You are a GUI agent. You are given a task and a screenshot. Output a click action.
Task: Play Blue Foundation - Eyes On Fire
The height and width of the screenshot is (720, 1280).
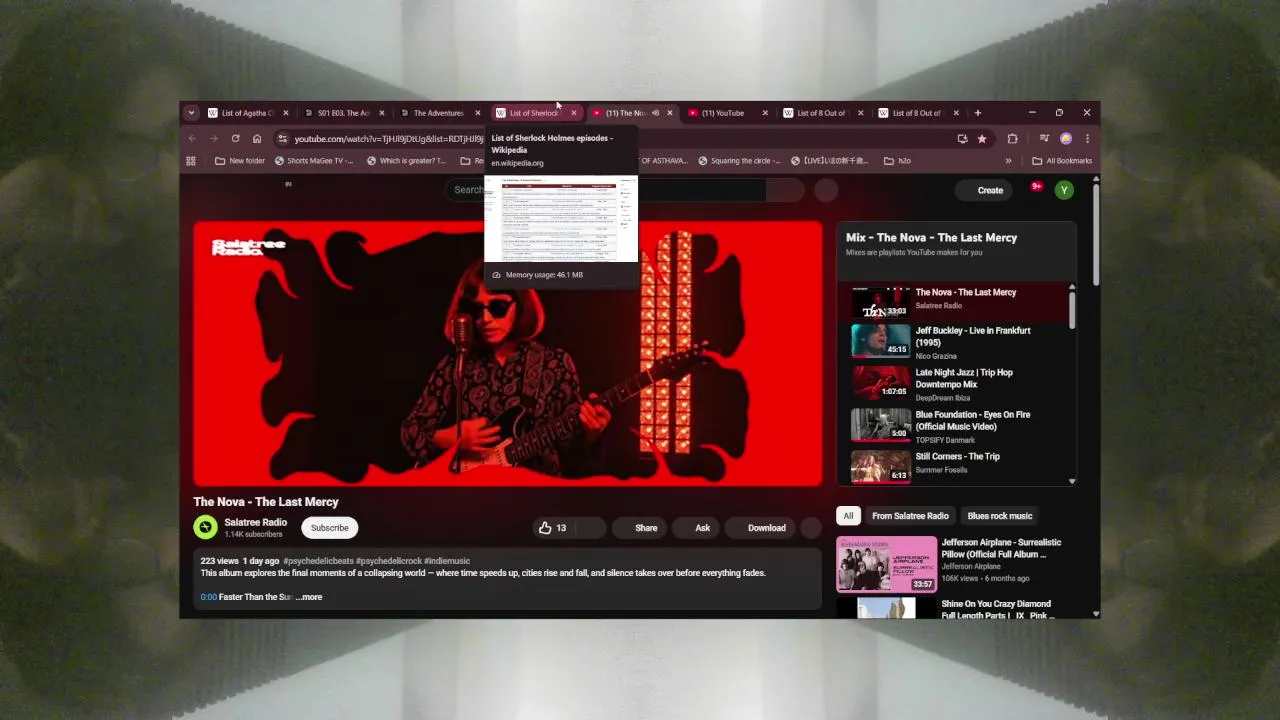point(955,426)
